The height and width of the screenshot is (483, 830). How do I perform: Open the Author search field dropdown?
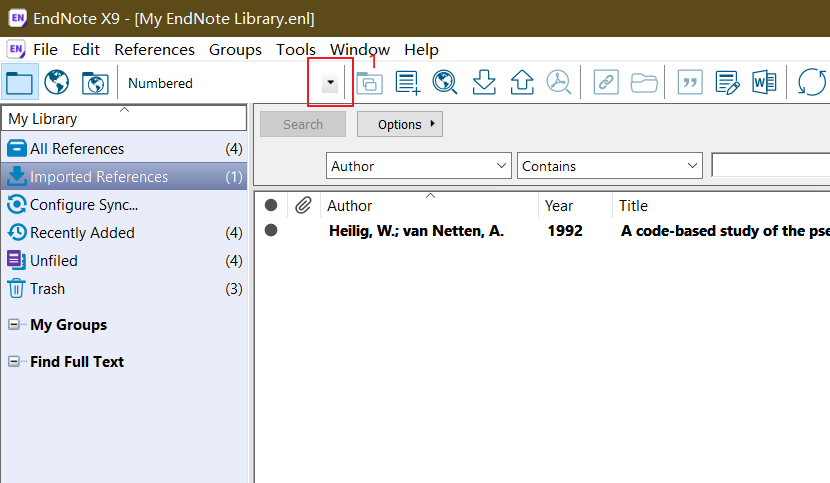(419, 166)
